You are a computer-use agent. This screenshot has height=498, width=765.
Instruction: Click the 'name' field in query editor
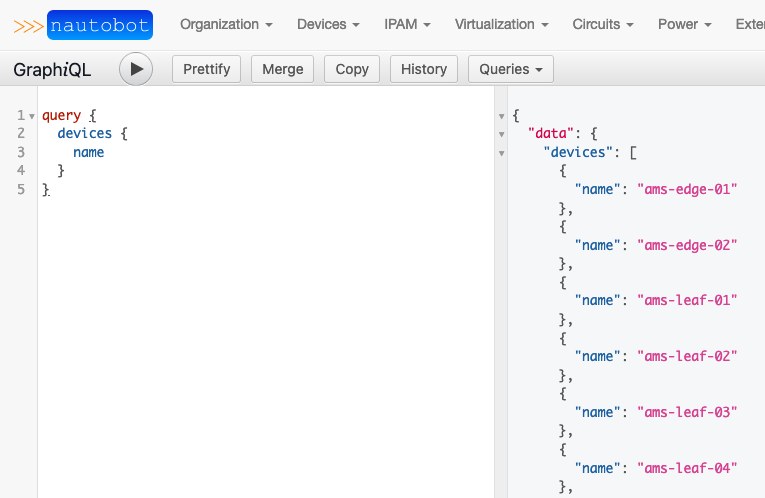pos(89,152)
